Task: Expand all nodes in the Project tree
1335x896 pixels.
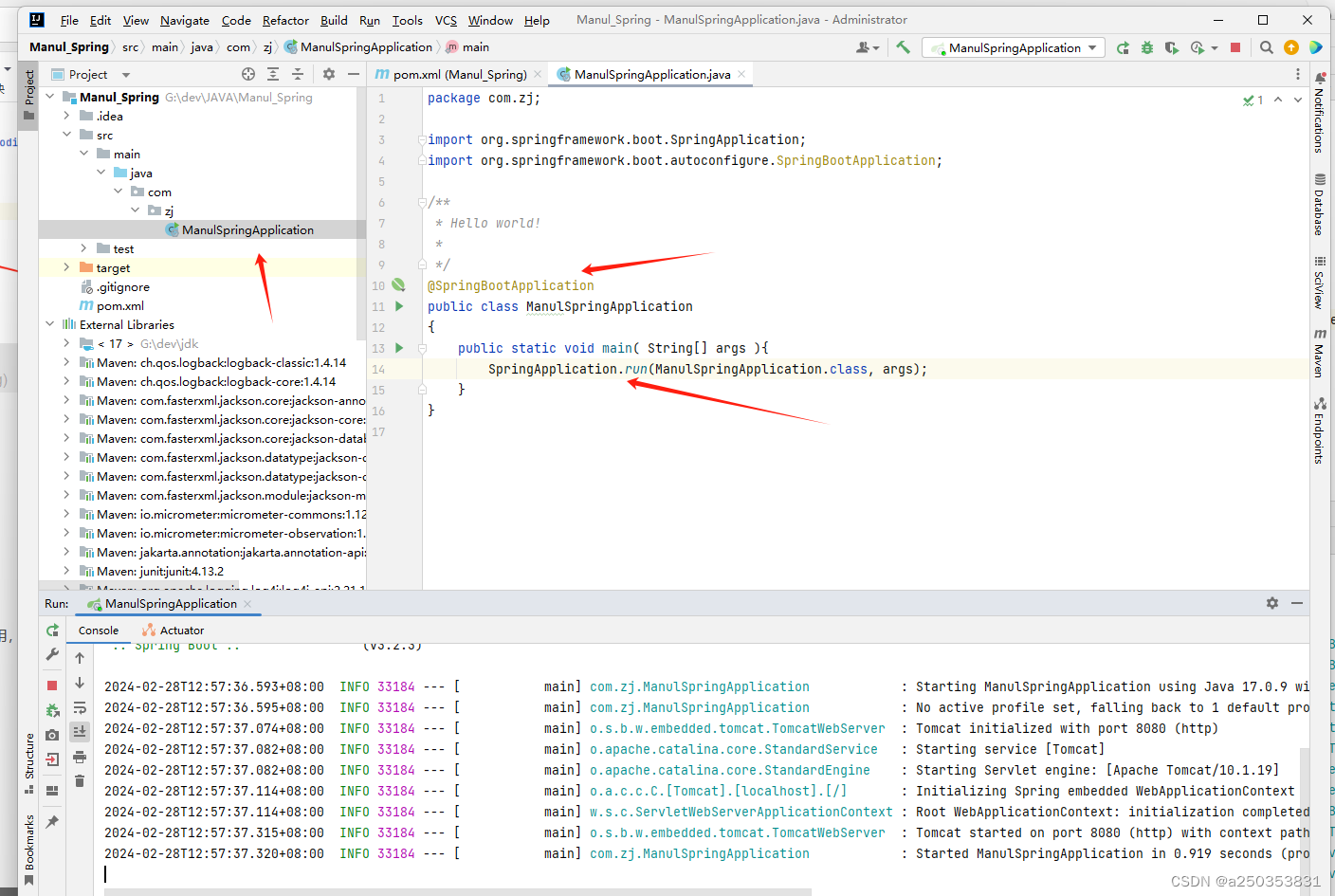Action: pyautogui.click(x=273, y=74)
